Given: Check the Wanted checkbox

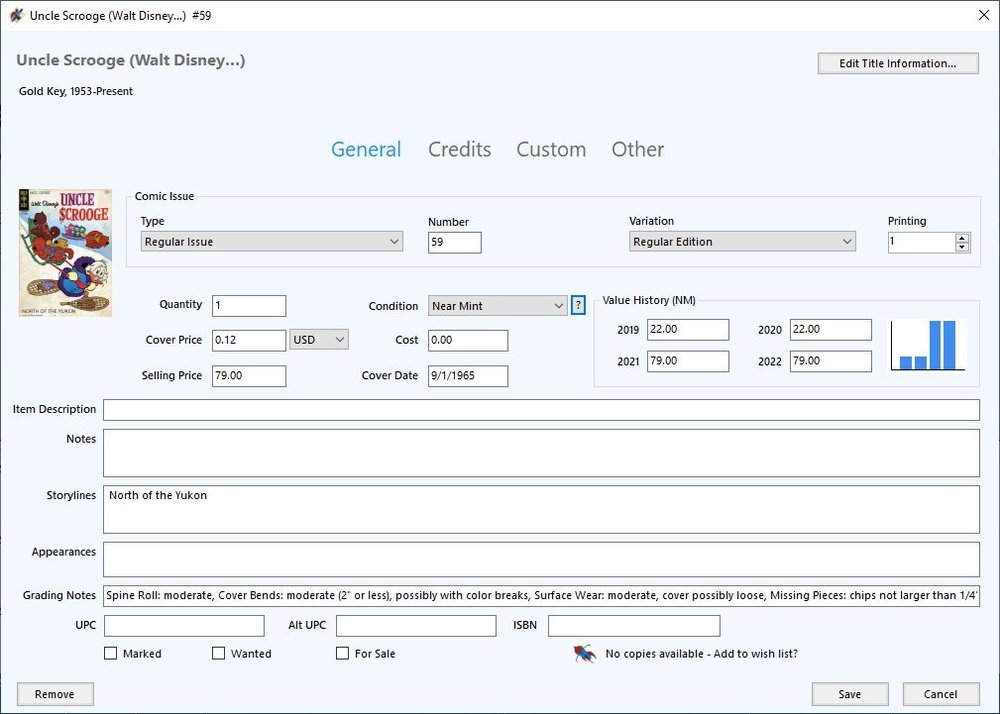Looking at the screenshot, I should click(x=219, y=653).
